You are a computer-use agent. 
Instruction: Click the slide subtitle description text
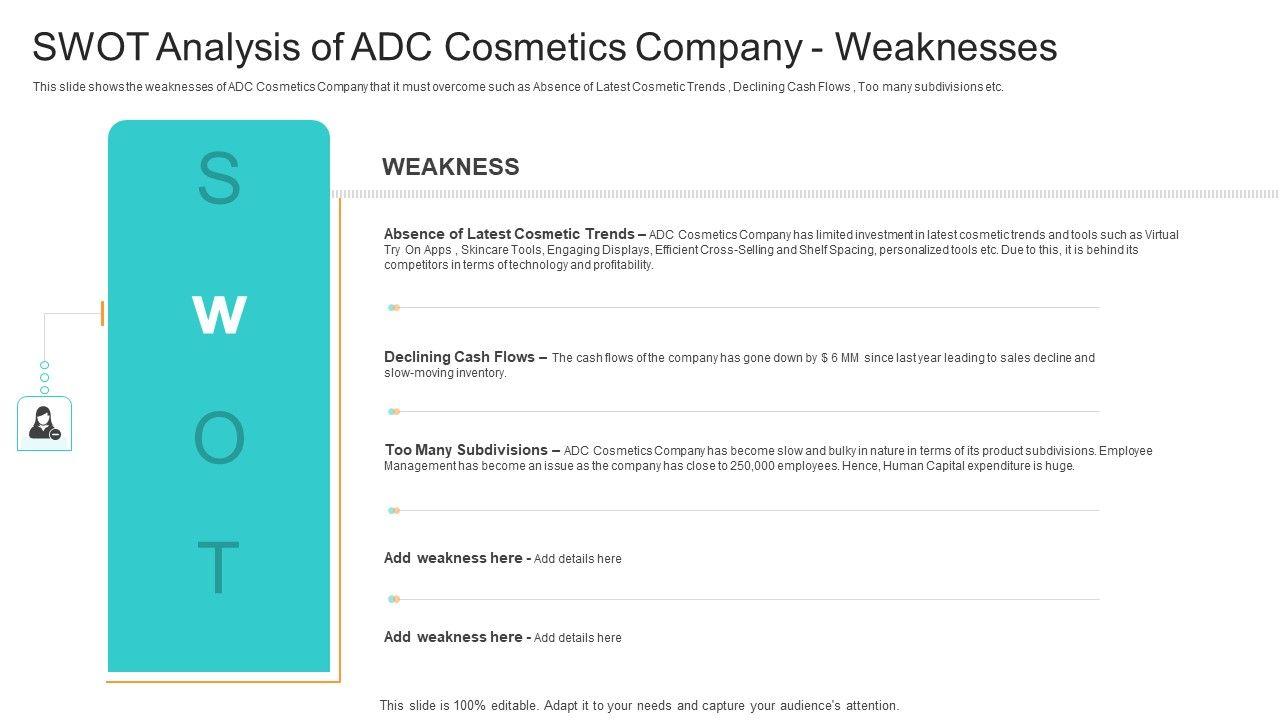coord(518,87)
